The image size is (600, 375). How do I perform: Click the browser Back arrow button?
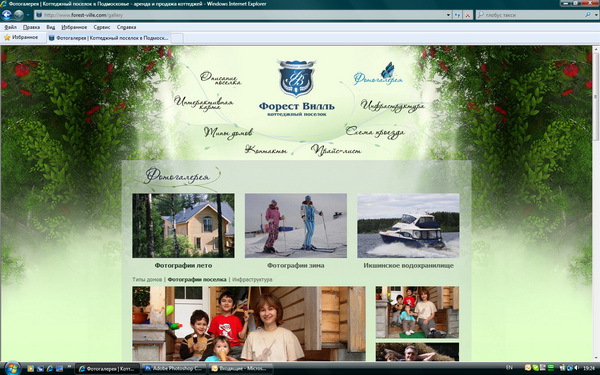pyautogui.click(x=7, y=15)
